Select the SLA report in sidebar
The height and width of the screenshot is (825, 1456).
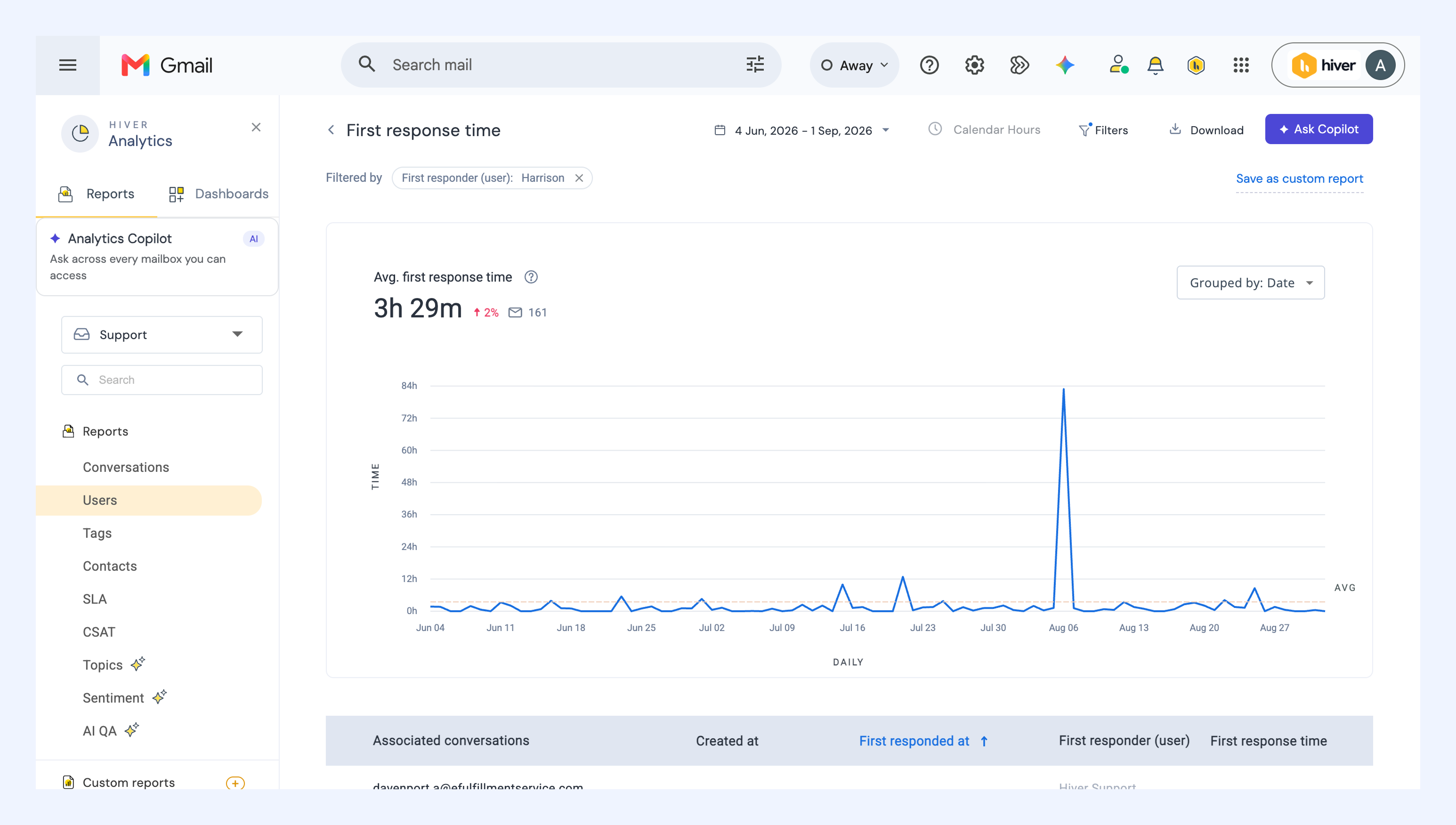[95, 599]
